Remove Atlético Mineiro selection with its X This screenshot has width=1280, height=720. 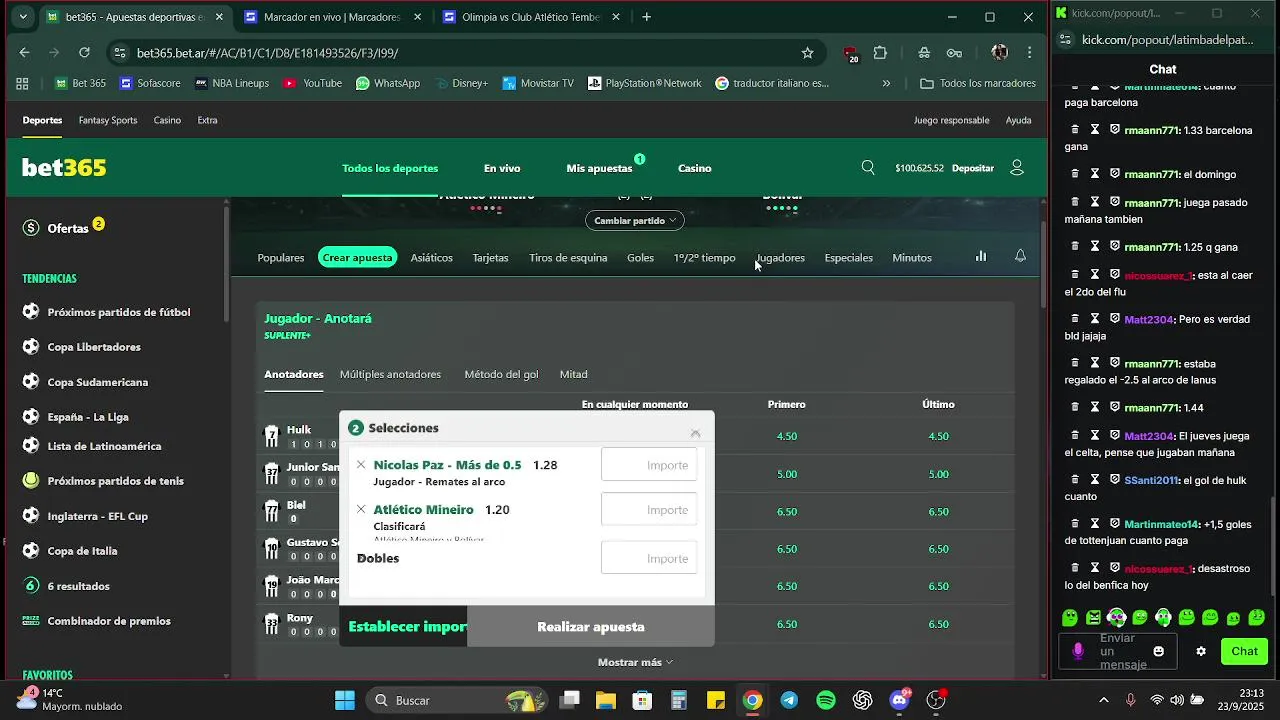tap(361, 510)
